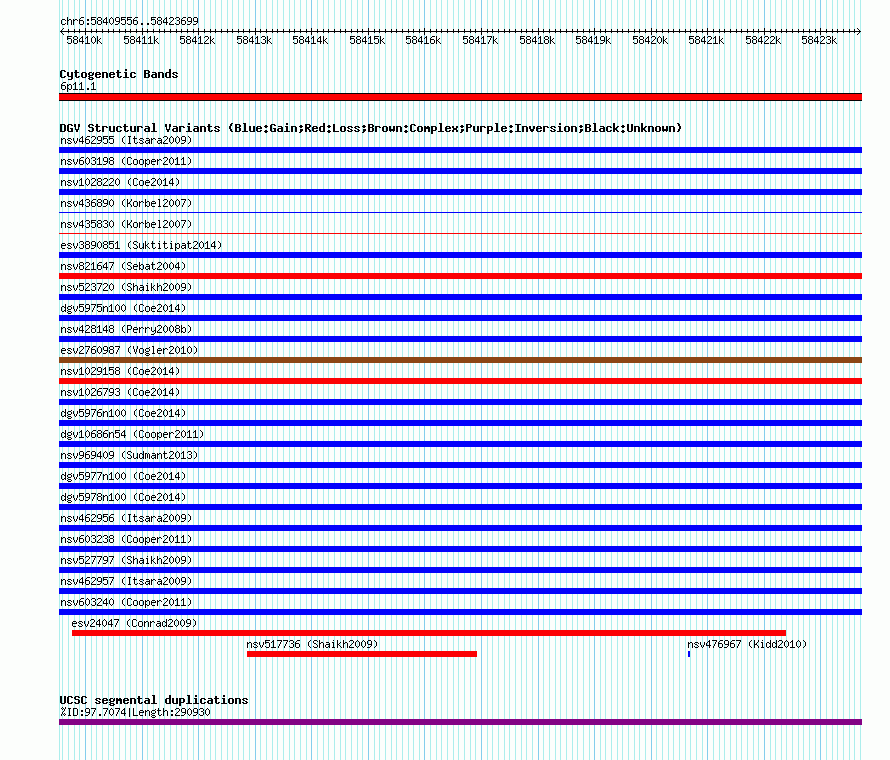Click the red loss bar of nsv821647
This screenshot has width=890, height=760.
click(x=460, y=276)
